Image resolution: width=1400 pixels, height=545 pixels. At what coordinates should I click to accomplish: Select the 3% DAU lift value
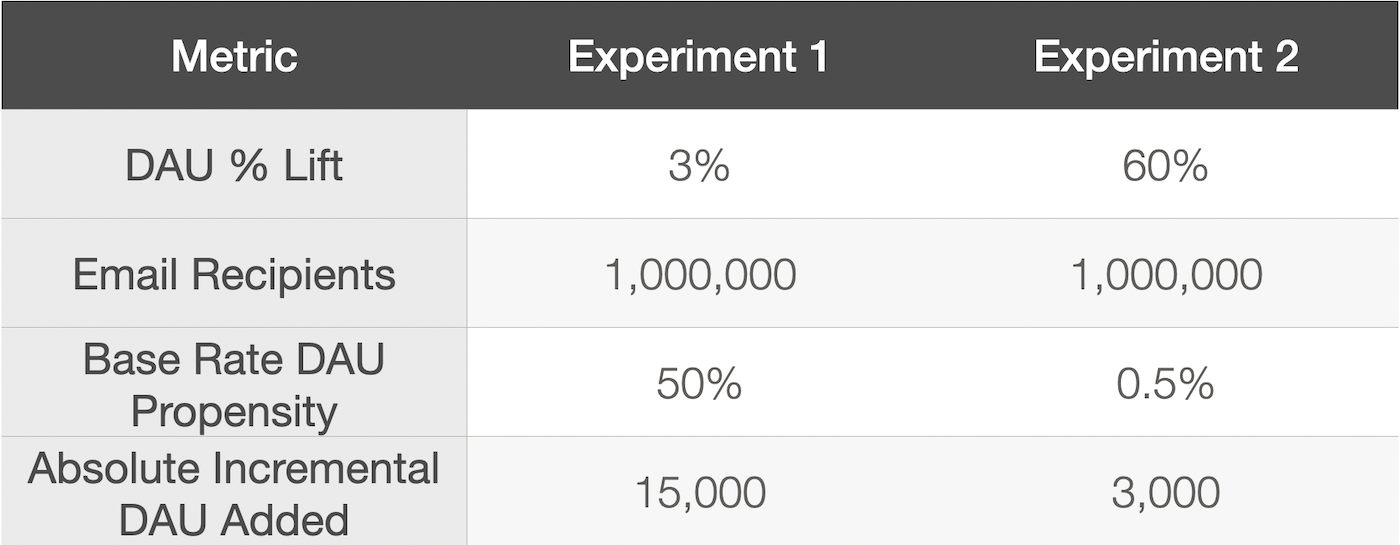(x=699, y=166)
